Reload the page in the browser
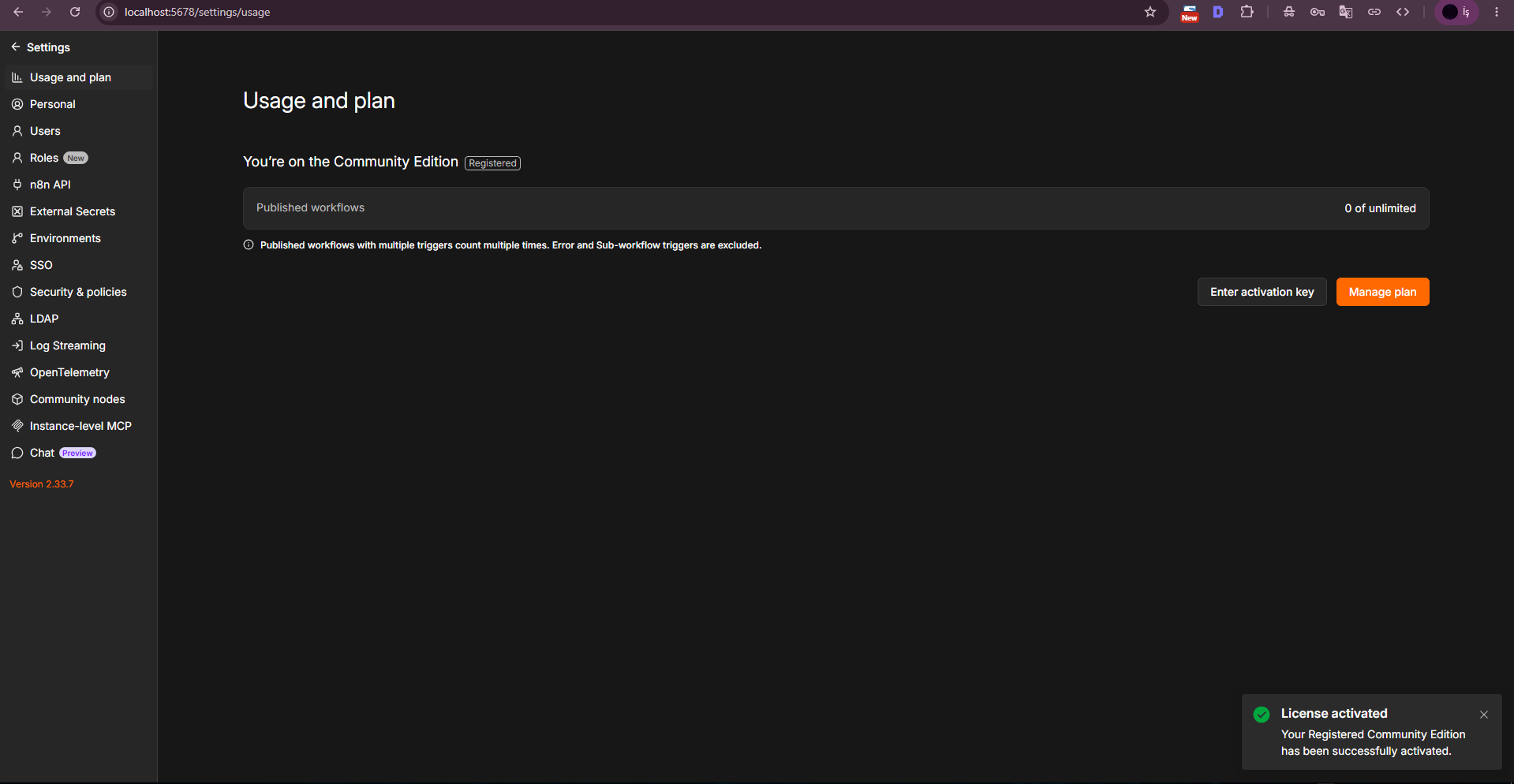1514x784 pixels. tap(75, 12)
